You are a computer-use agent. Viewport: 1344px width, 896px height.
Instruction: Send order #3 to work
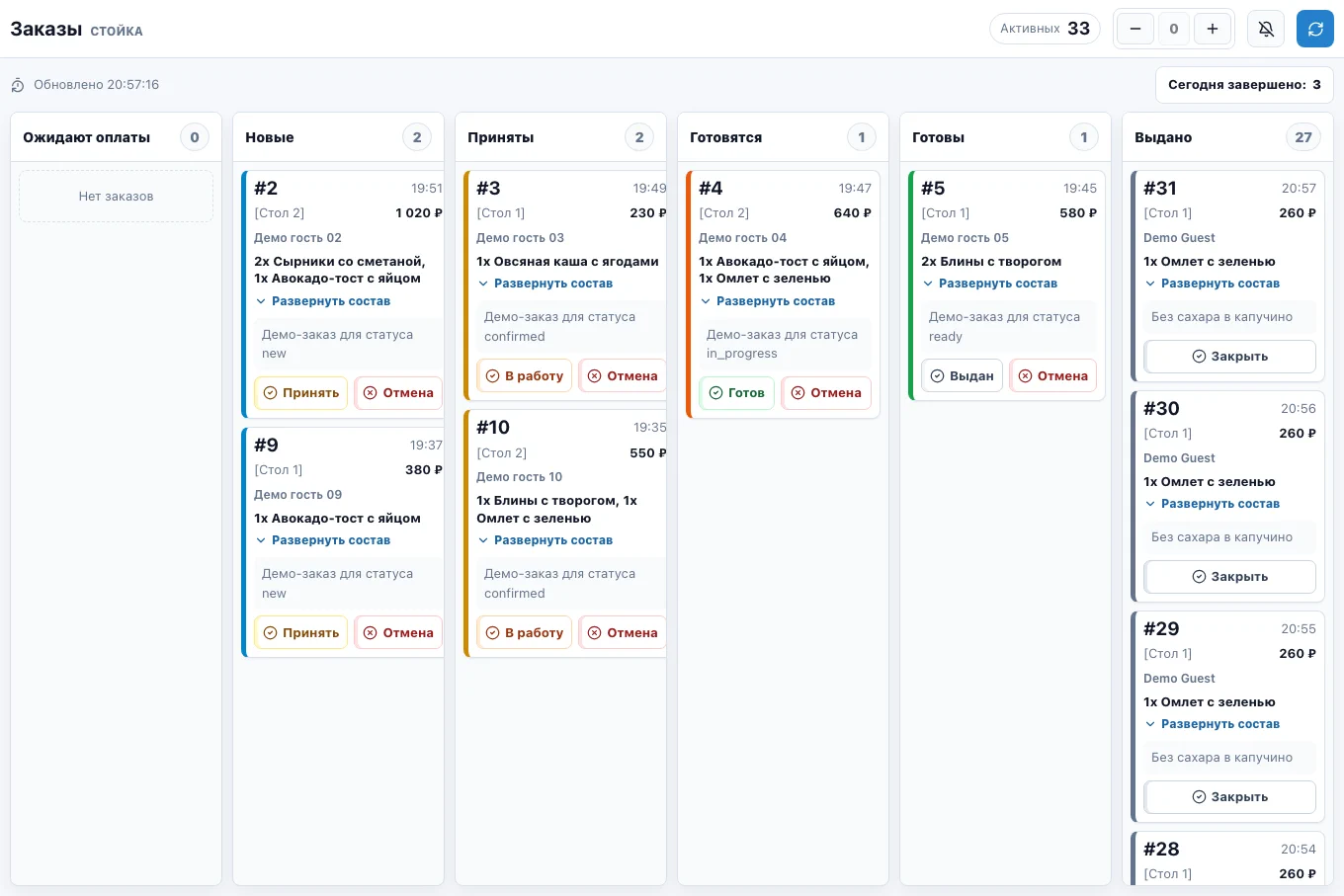pos(524,376)
